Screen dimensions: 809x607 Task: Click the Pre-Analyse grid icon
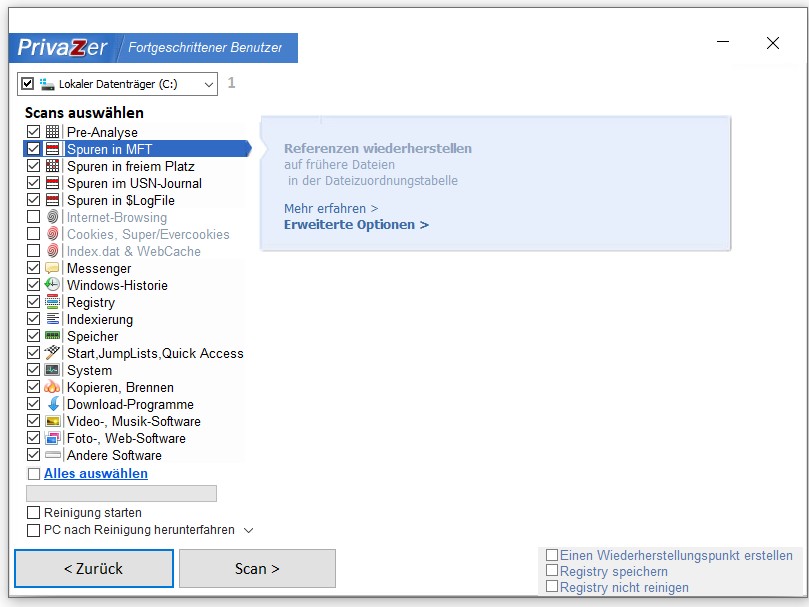(52, 132)
